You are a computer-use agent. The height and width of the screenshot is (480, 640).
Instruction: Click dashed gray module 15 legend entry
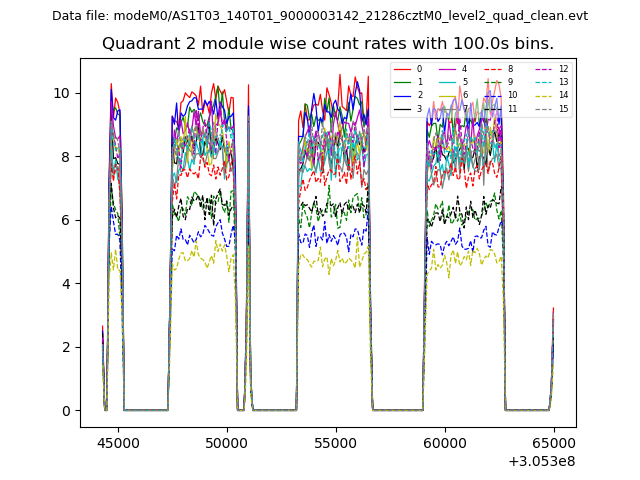[545, 108]
